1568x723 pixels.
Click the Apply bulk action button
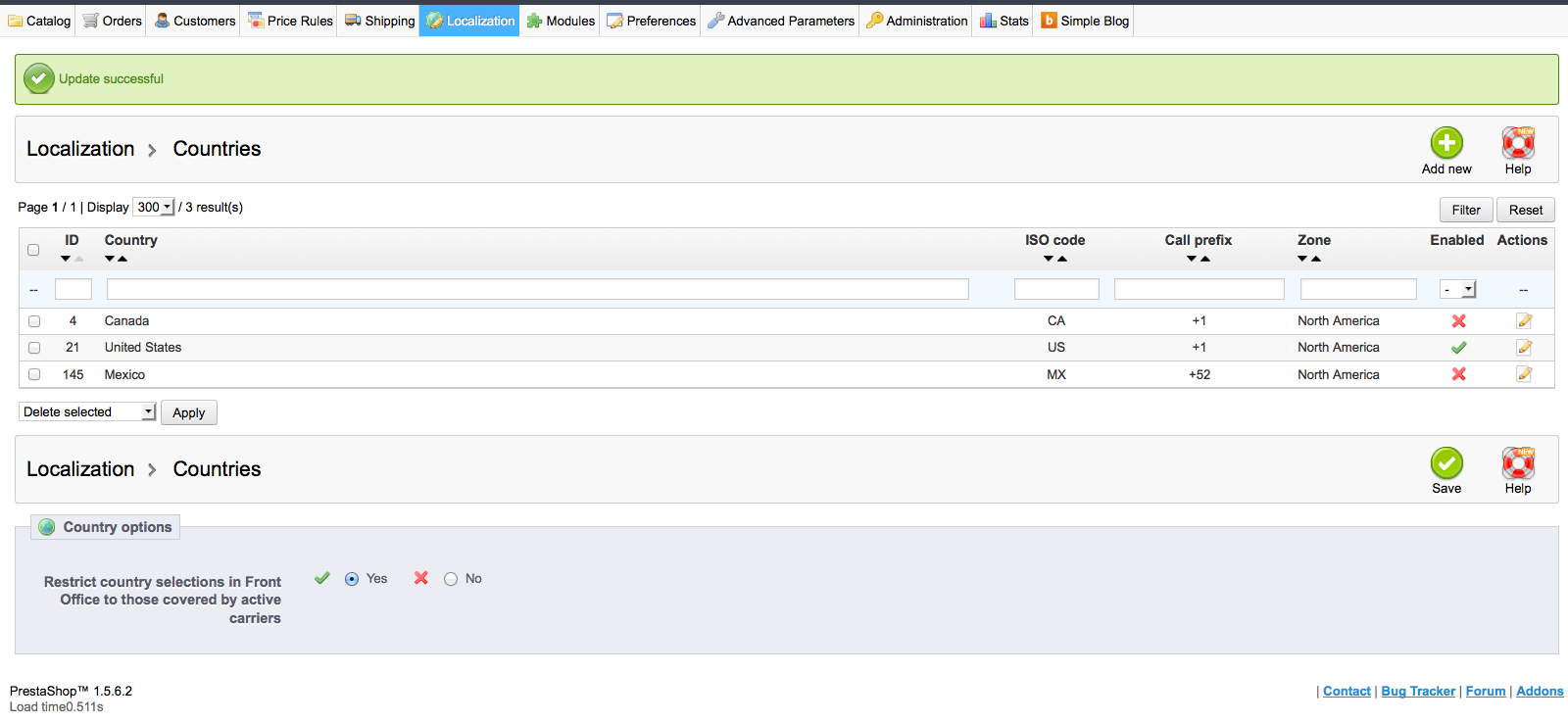[189, 412]
